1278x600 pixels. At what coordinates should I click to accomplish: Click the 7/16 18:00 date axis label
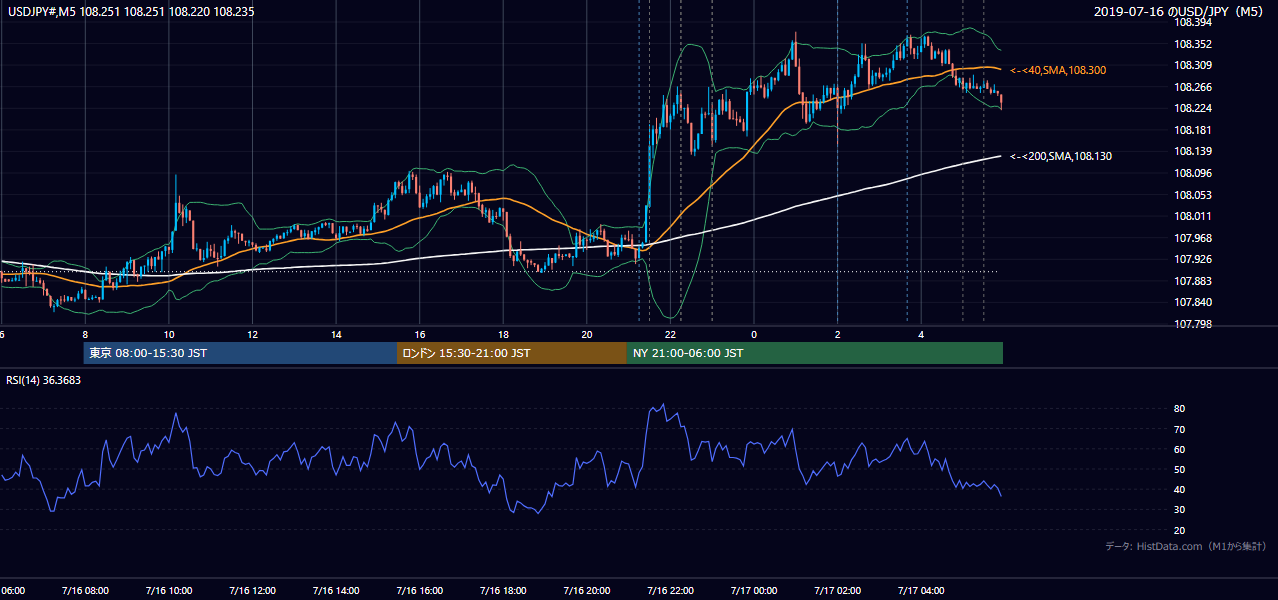503,590
